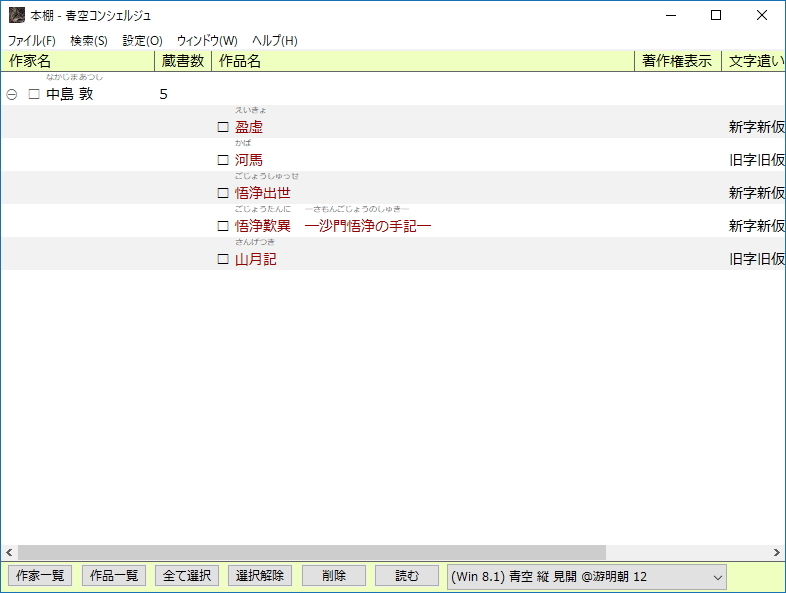Click the 選択解除 button
Image resolution: width=786 pixels, height=593 pixels.
(x=260, y=575)
